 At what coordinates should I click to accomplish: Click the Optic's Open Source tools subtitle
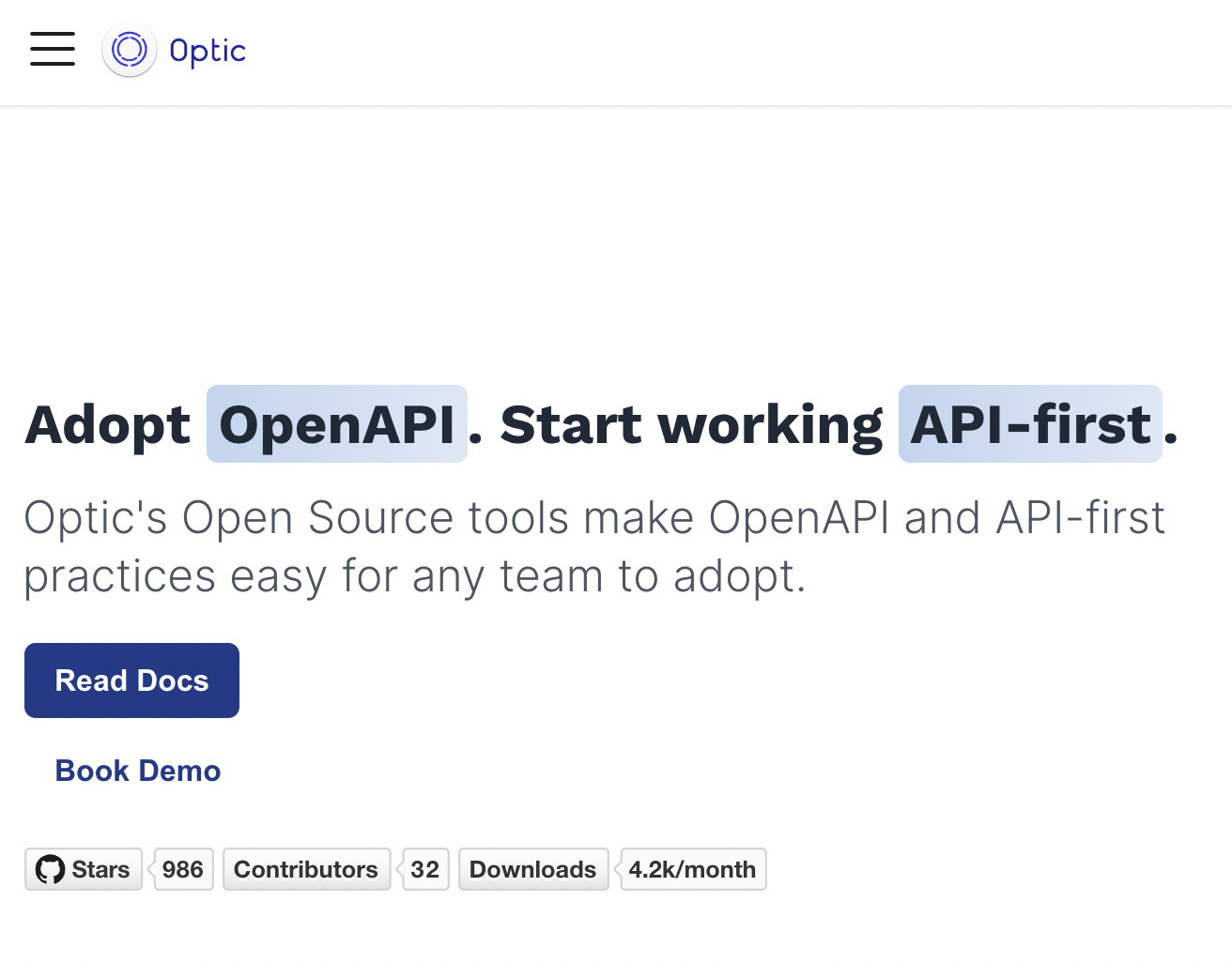(594, 546)
